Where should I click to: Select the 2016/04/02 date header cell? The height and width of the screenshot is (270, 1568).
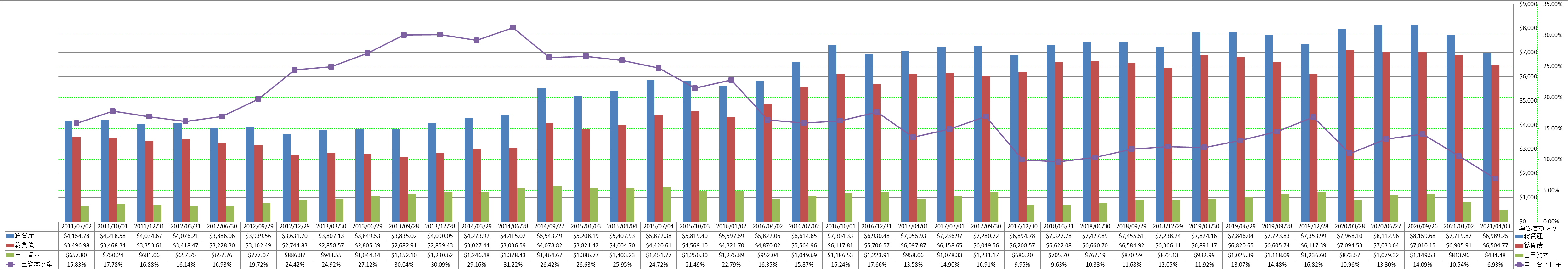coord(767,226)
